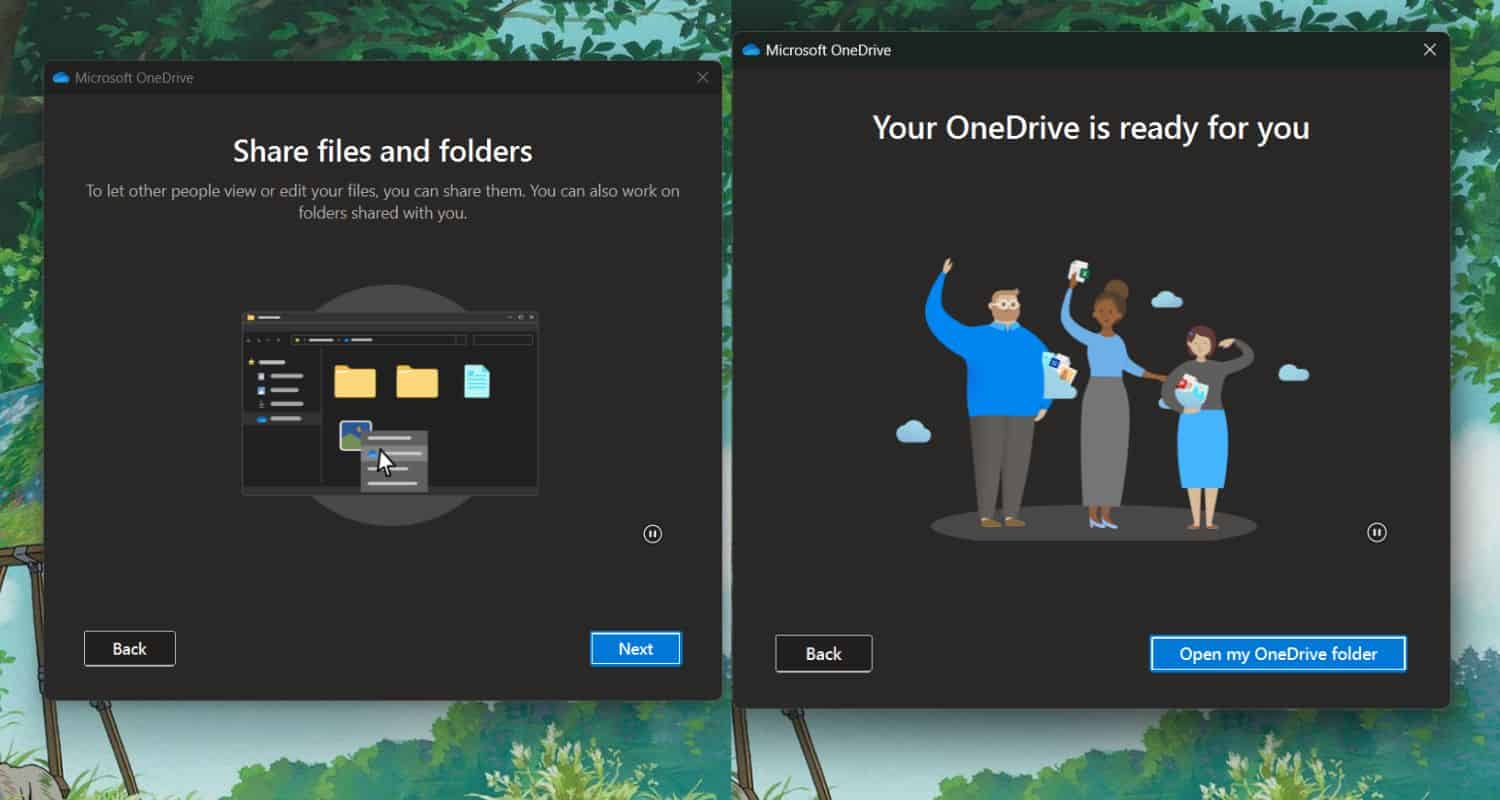Image resolution: width=1500 pixels, height=800 pixels.
Task: Click OneDrive cloud icon in left window title
Action: [61, 78]
